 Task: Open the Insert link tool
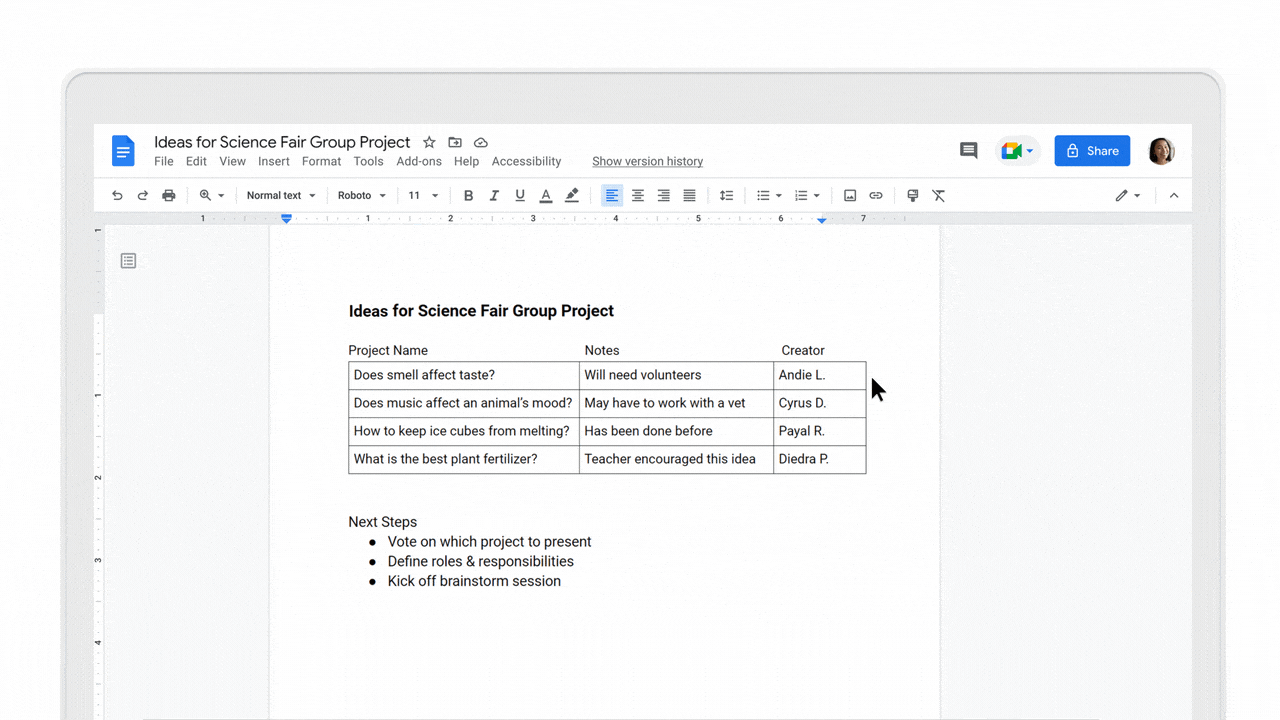pos(876,195)
